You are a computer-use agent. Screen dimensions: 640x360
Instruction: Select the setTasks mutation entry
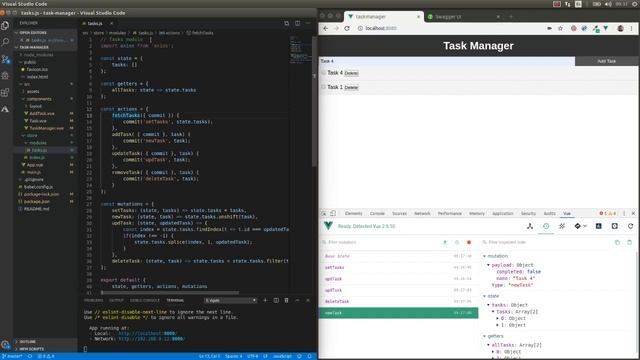tap(398, 267)
